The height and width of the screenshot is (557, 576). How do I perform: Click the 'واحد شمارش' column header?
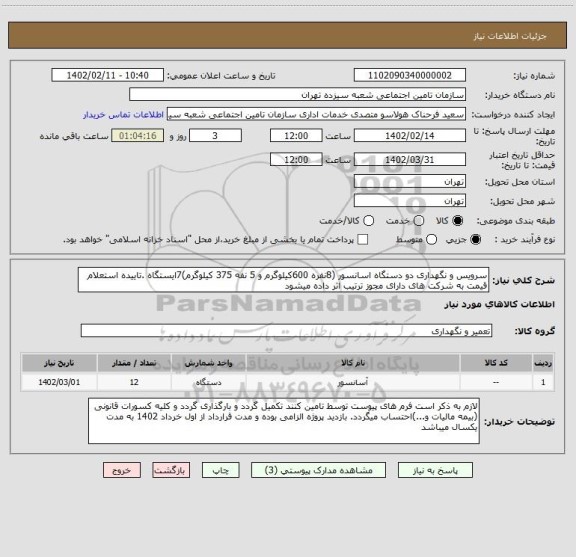tap(208, 363)
